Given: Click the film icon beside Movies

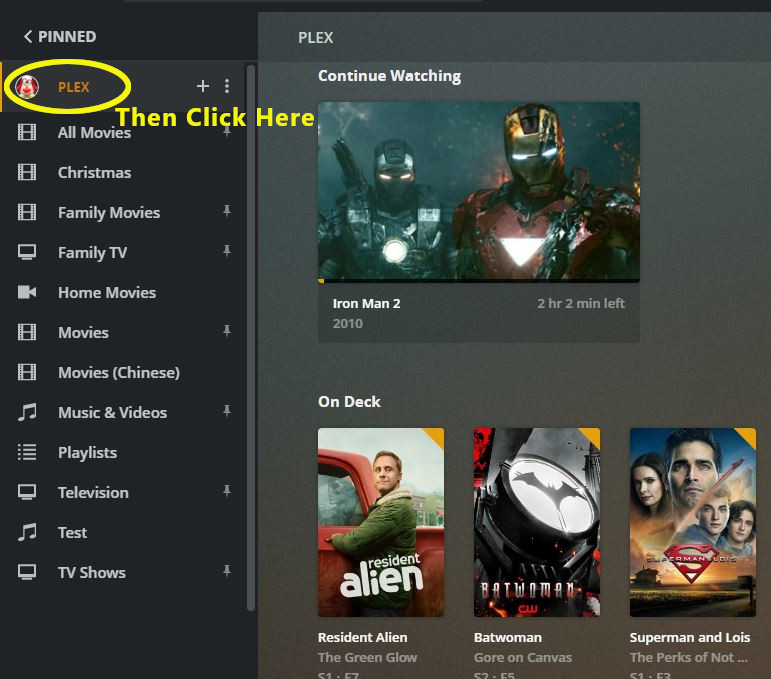Looking at the screenshot, I should pyautogui.click(x=27, y=332).
